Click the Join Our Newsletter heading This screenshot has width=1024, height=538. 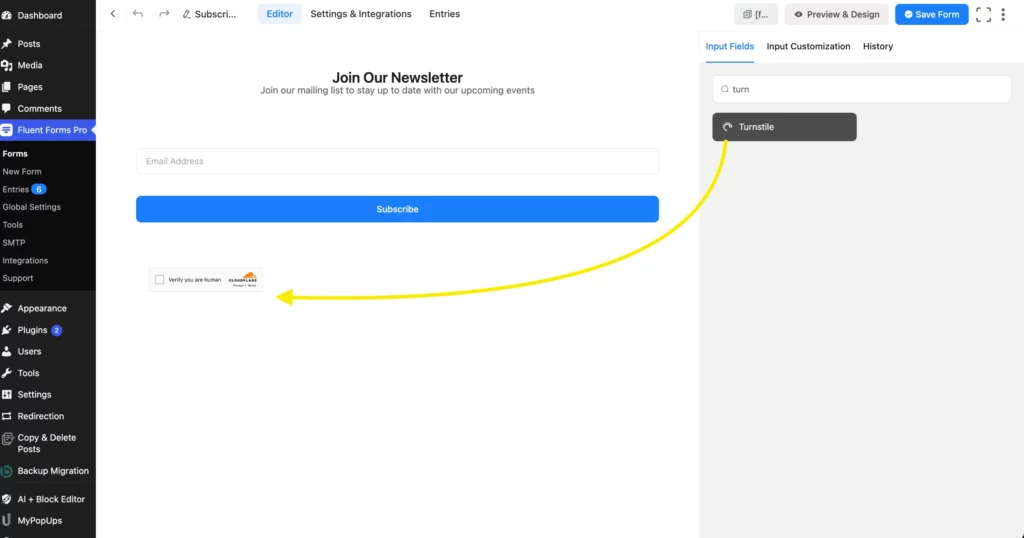[397, 78]
